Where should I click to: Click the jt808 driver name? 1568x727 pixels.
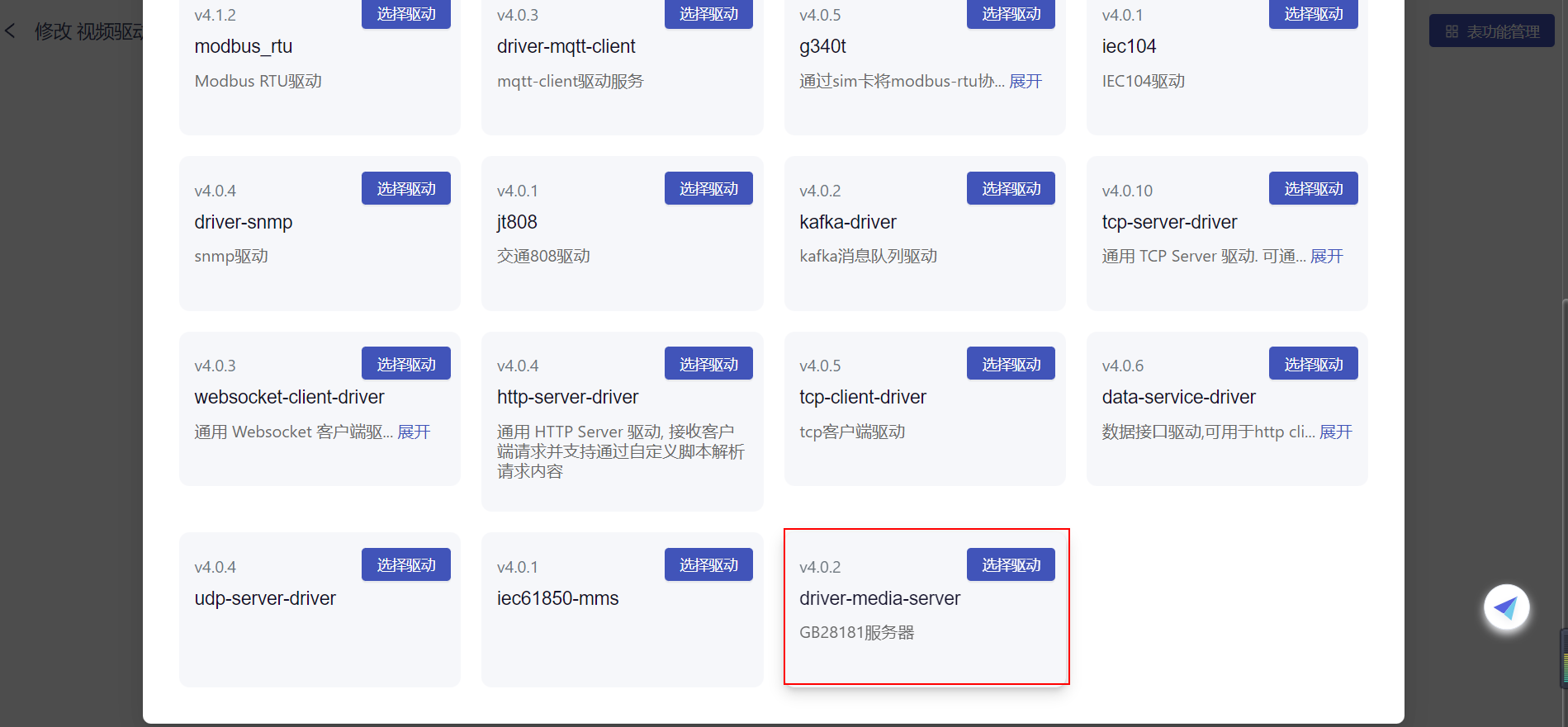tap(517, 222)
